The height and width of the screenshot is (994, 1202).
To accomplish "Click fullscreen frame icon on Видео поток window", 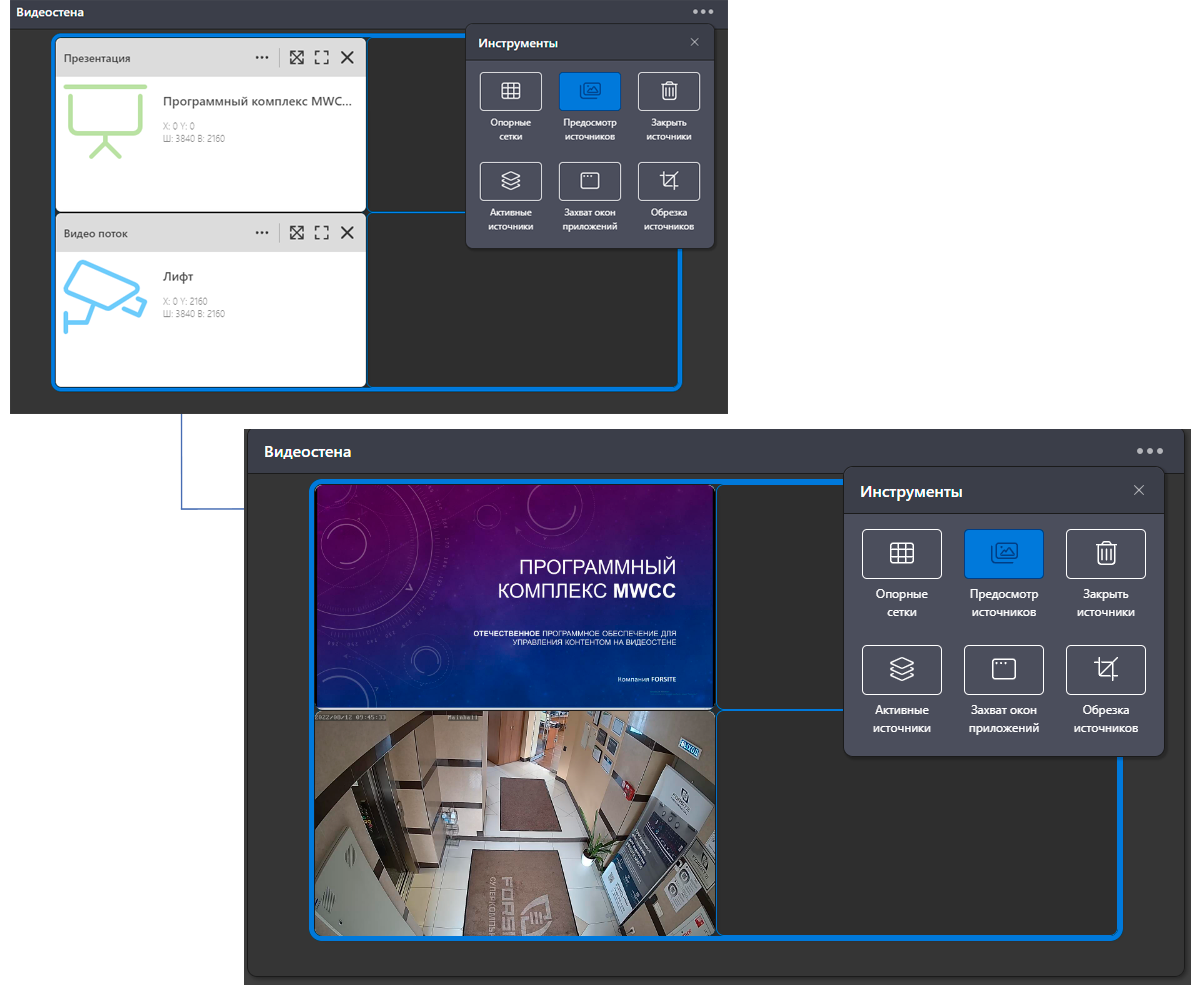I will pyautogui.click(x=321, y=232).
